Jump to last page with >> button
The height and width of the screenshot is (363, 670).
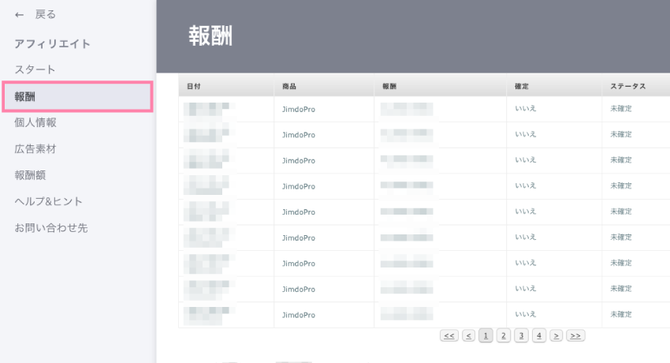[576, 336]
